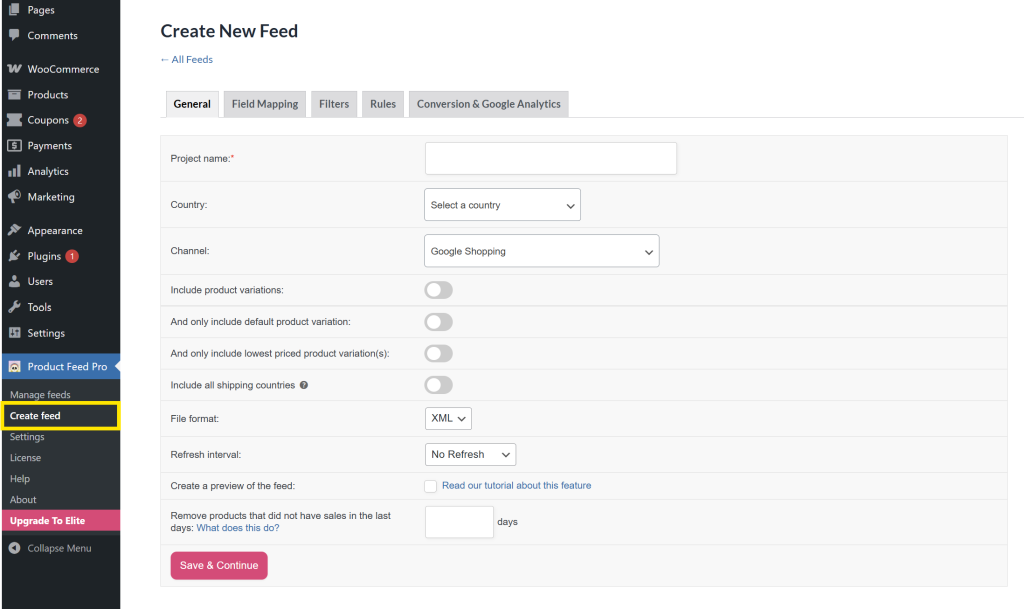Open the Marketing megaphone icon
The height and width of the screenshot is (609, 1024).
click(12, 197)
